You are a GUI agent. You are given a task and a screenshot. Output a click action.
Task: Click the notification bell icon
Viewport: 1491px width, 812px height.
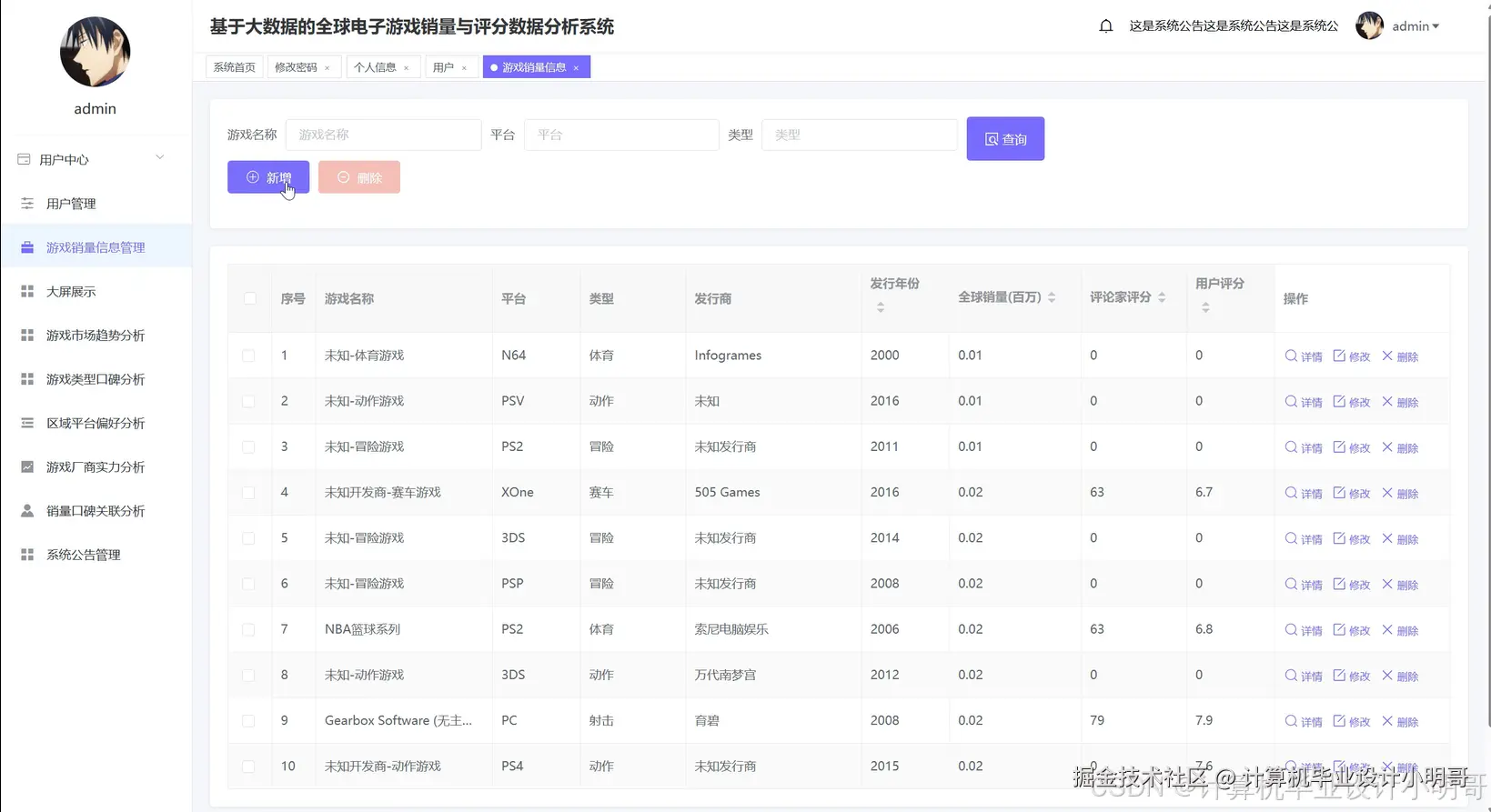click(x=1105, y=26)
